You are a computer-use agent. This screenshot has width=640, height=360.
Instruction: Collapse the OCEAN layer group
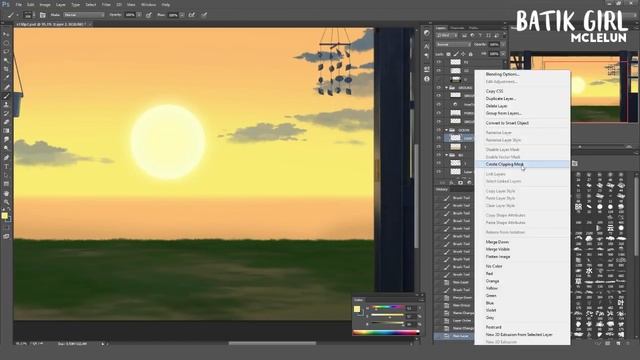click(447, 130)
